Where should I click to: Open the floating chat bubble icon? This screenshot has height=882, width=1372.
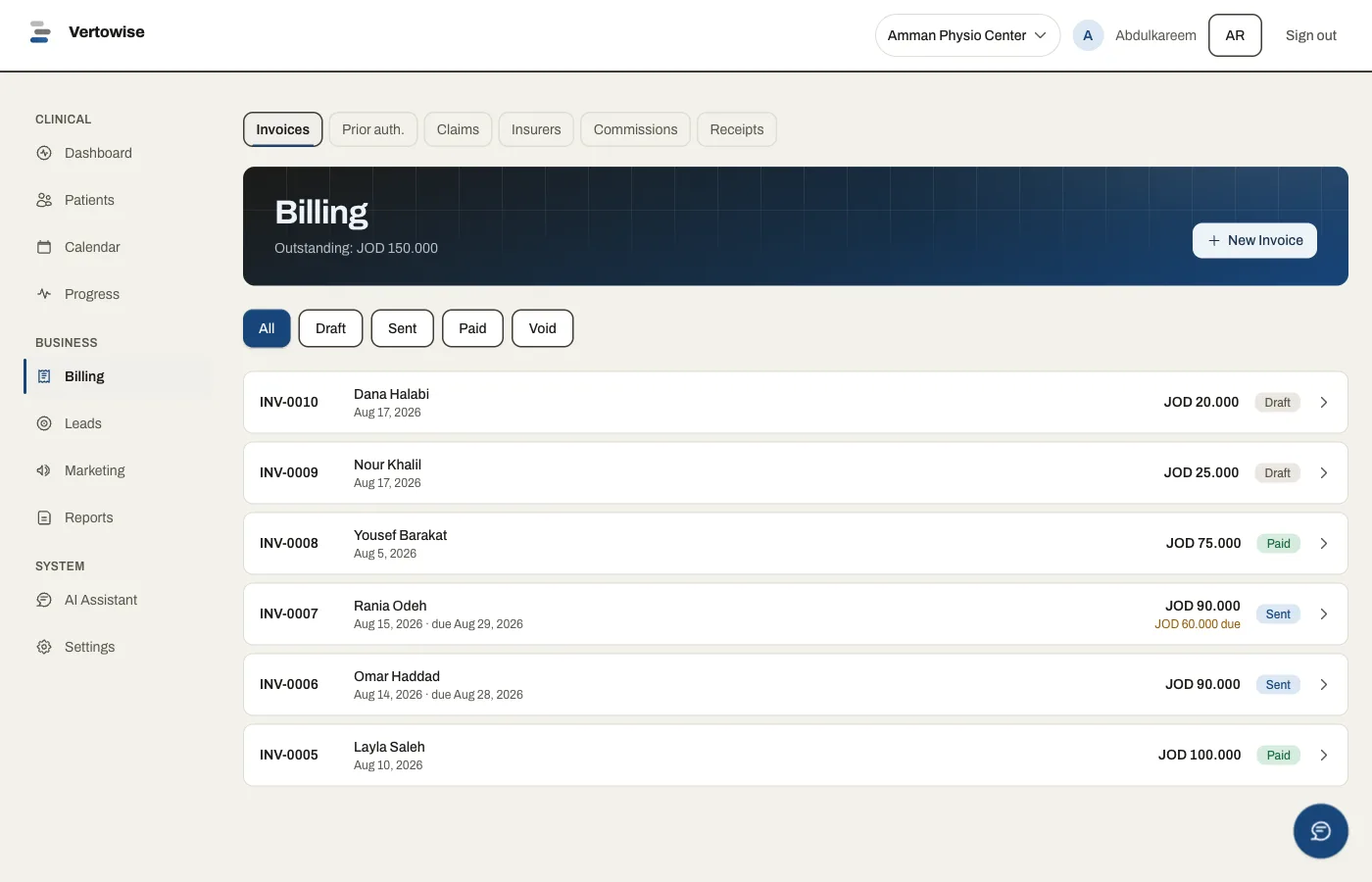click(1321, 831)
